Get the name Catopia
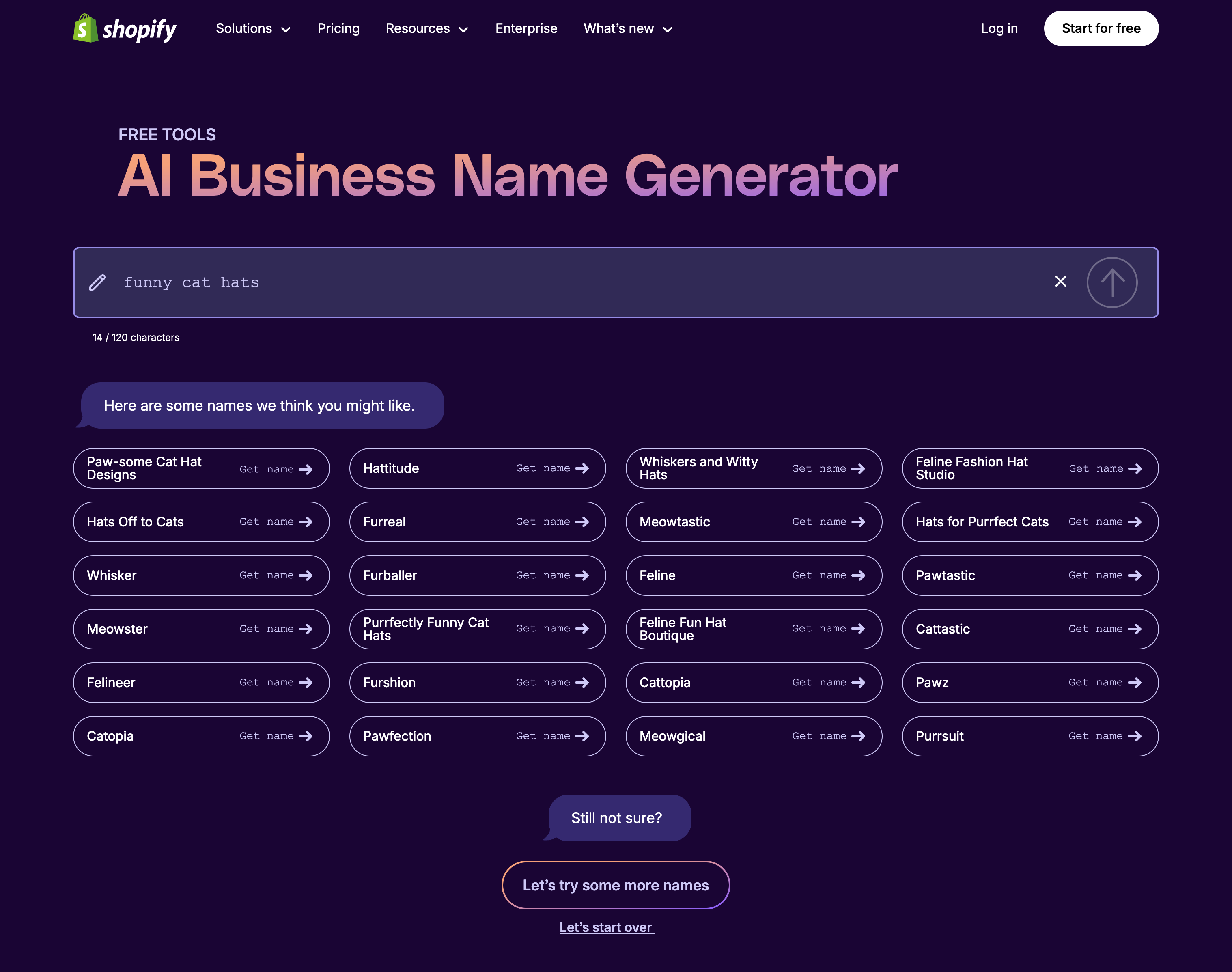The image size is (1232, 972). tap(276, 736)
